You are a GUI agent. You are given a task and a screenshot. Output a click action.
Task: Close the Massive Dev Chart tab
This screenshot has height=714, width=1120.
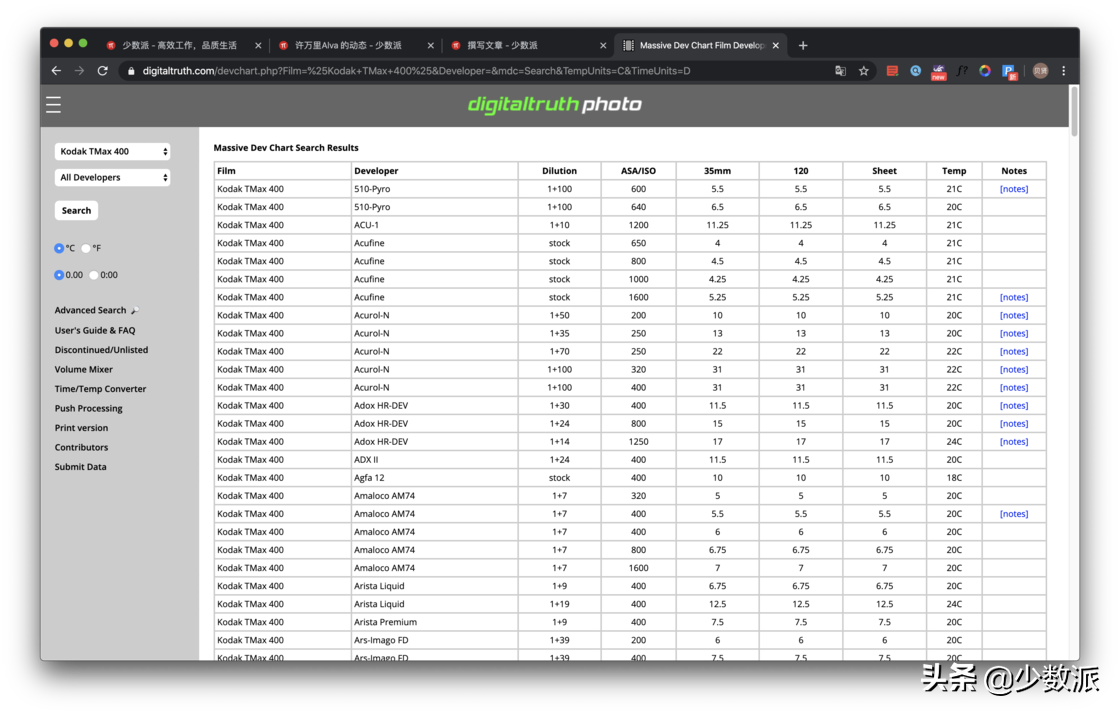776,45
